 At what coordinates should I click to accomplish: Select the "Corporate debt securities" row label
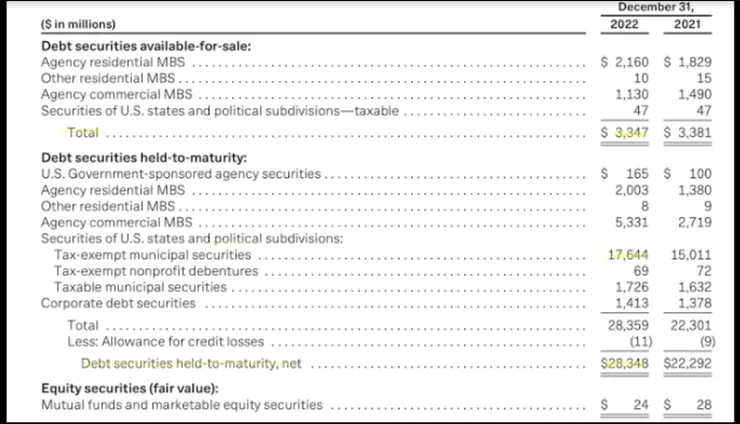(x=118, y=303)
